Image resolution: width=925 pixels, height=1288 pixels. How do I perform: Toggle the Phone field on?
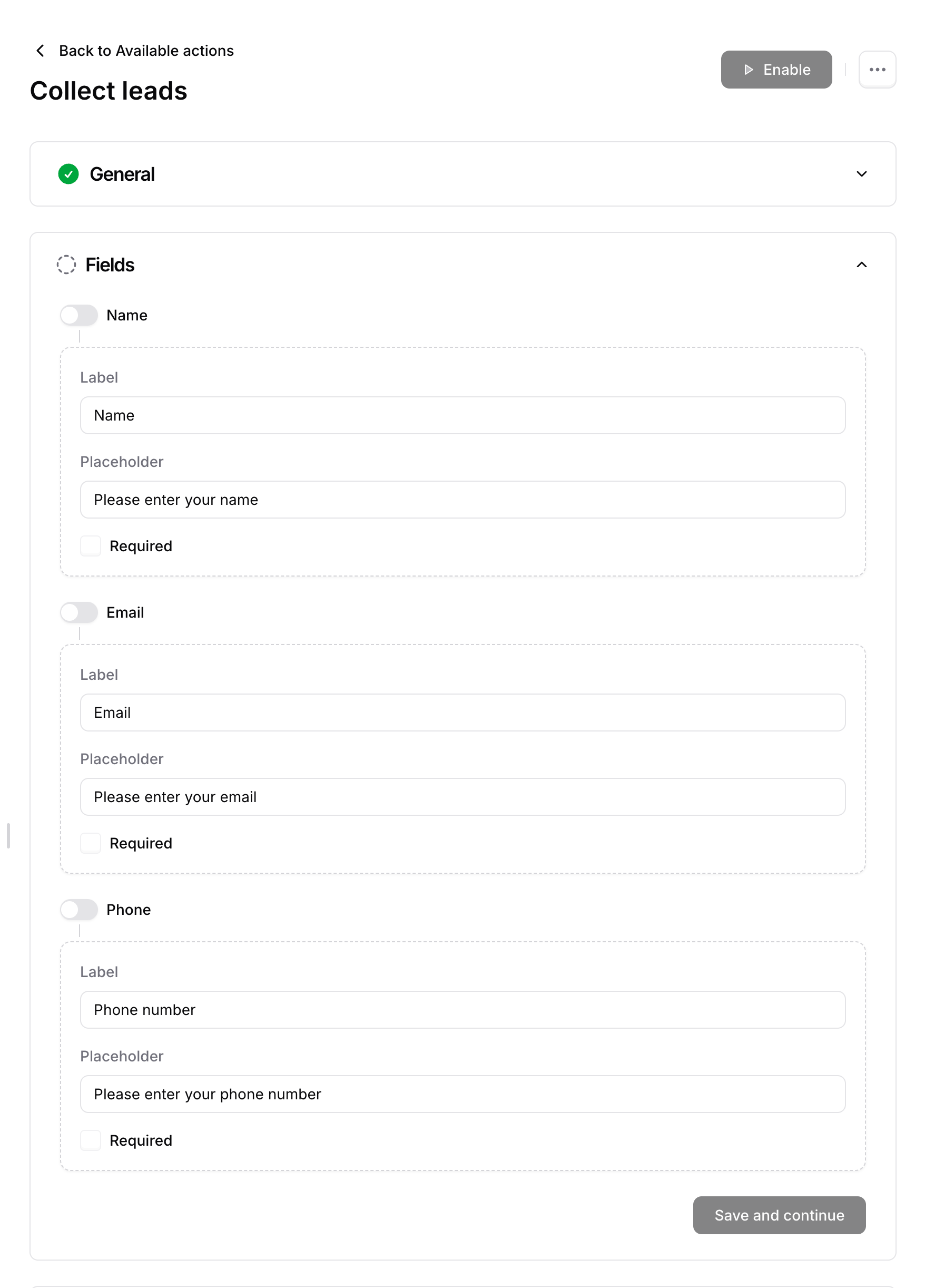[79, 909]
